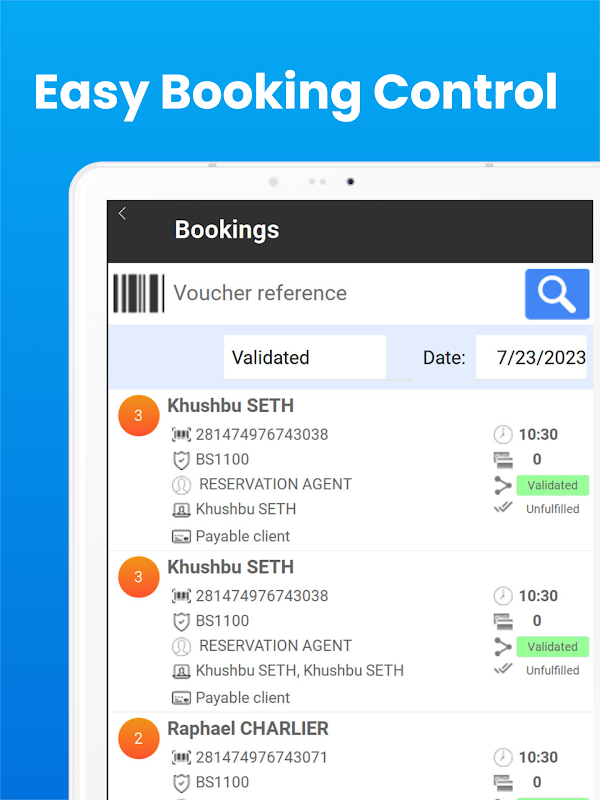Screen dimensions: 600x800
Task: Tap the Payable client card icon in second booking
Action: (181, 698)
